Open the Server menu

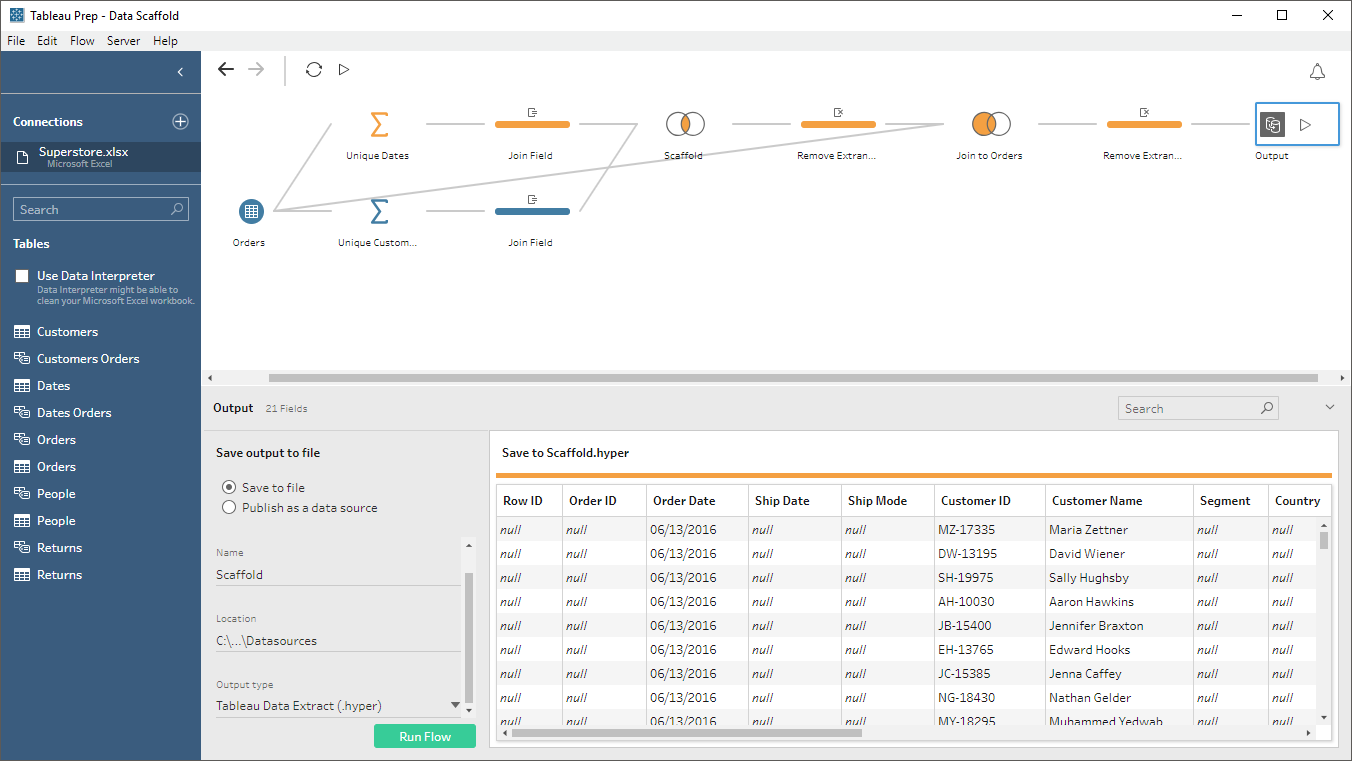tap(124, 41)
